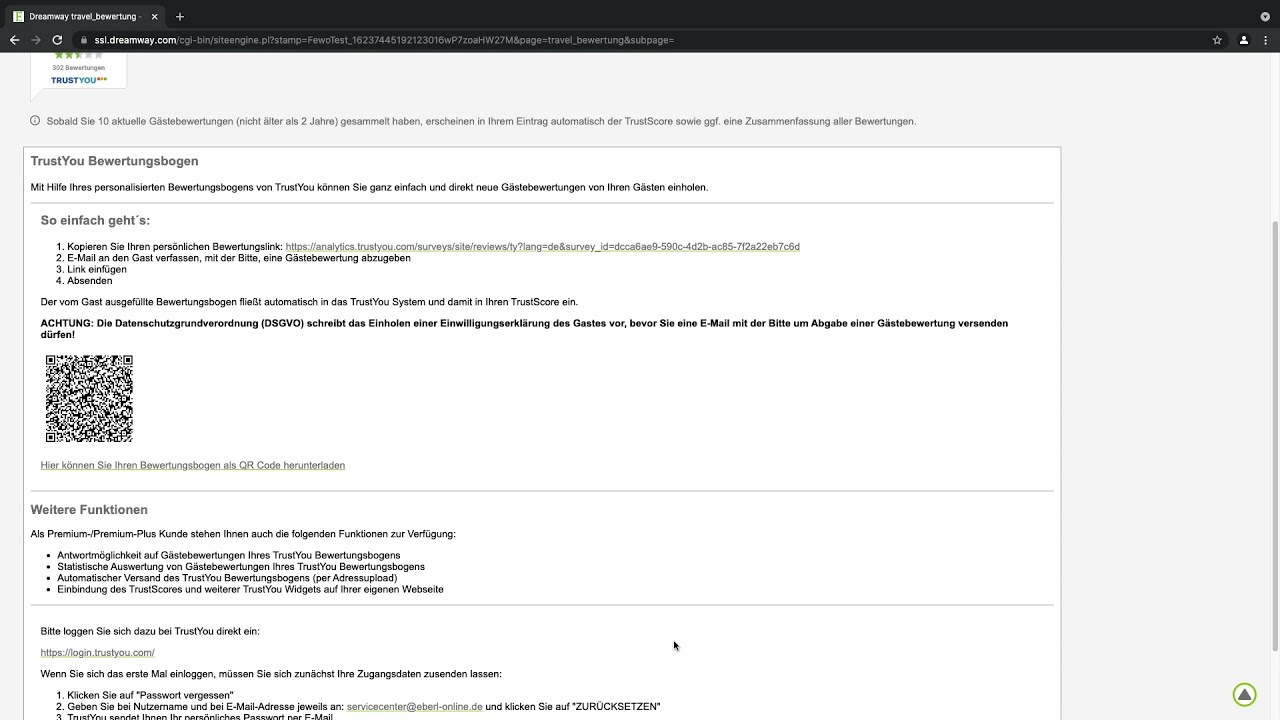The image size is (1280, 720).
Task: Click the 'Statistische Auswertung von Gästebewertungen' bullet
Action: (x=241, y=567)
